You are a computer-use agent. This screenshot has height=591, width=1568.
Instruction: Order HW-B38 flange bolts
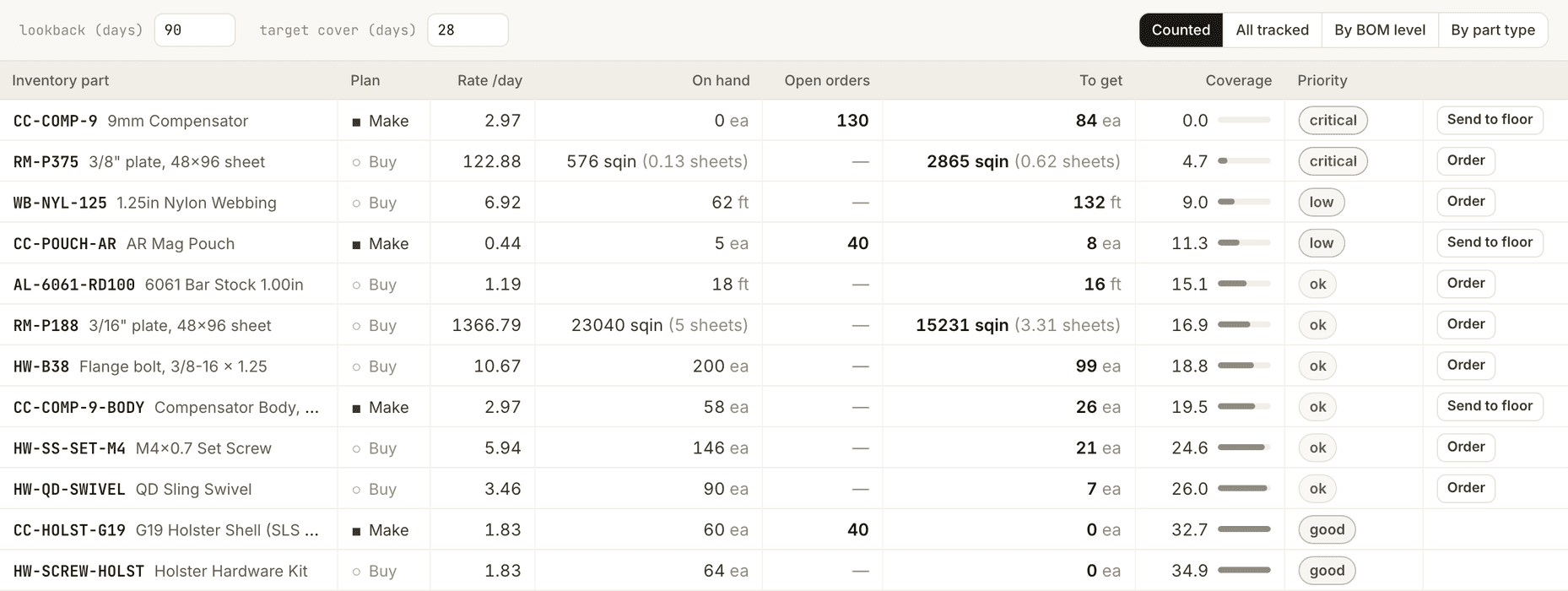(1466, 366)
